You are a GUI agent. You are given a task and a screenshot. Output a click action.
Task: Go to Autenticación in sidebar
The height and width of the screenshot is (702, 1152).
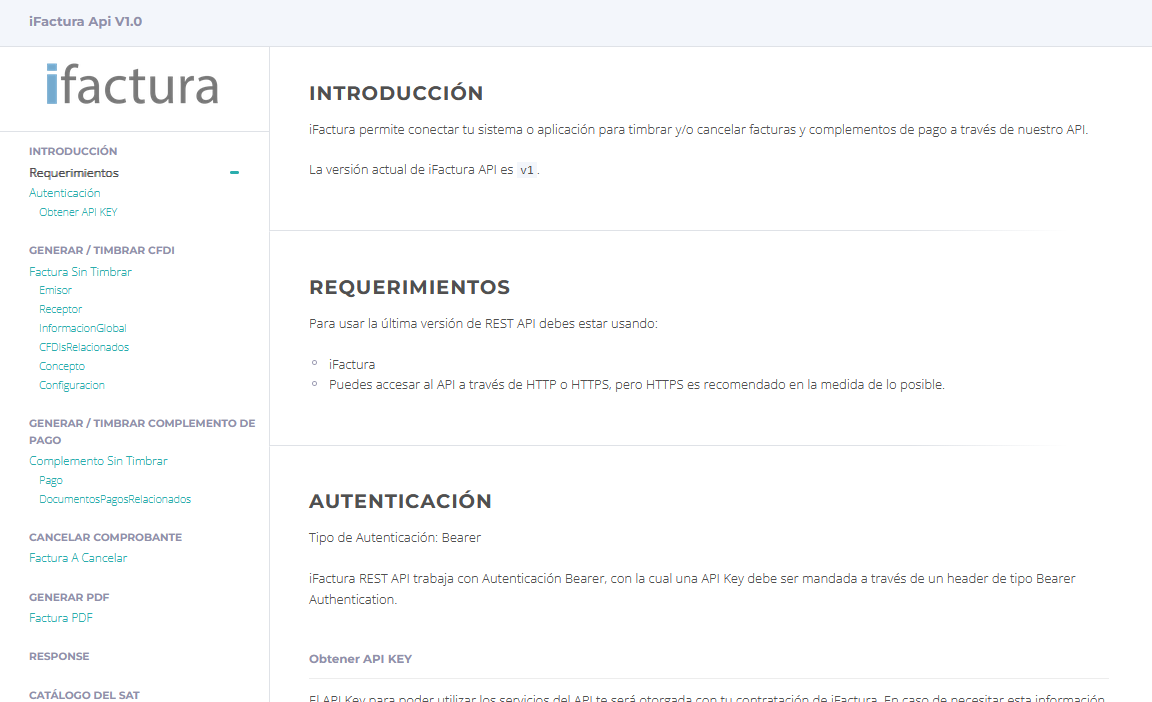(x=65, y=193)
